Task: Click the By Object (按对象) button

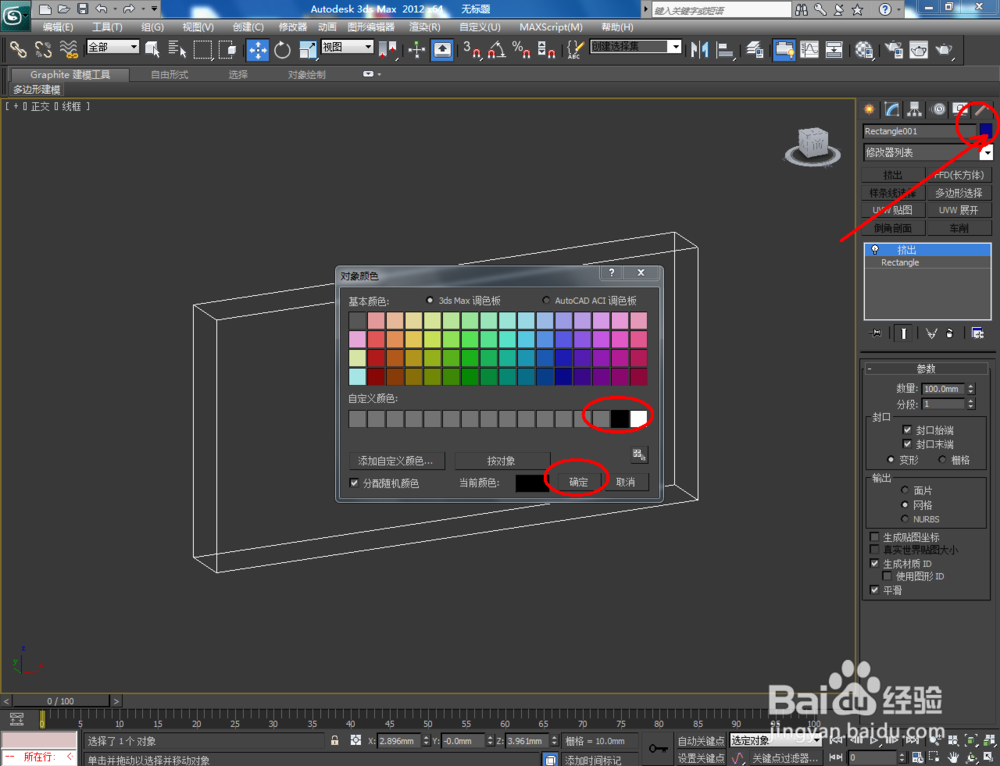Action: click(x=501, y=460)
